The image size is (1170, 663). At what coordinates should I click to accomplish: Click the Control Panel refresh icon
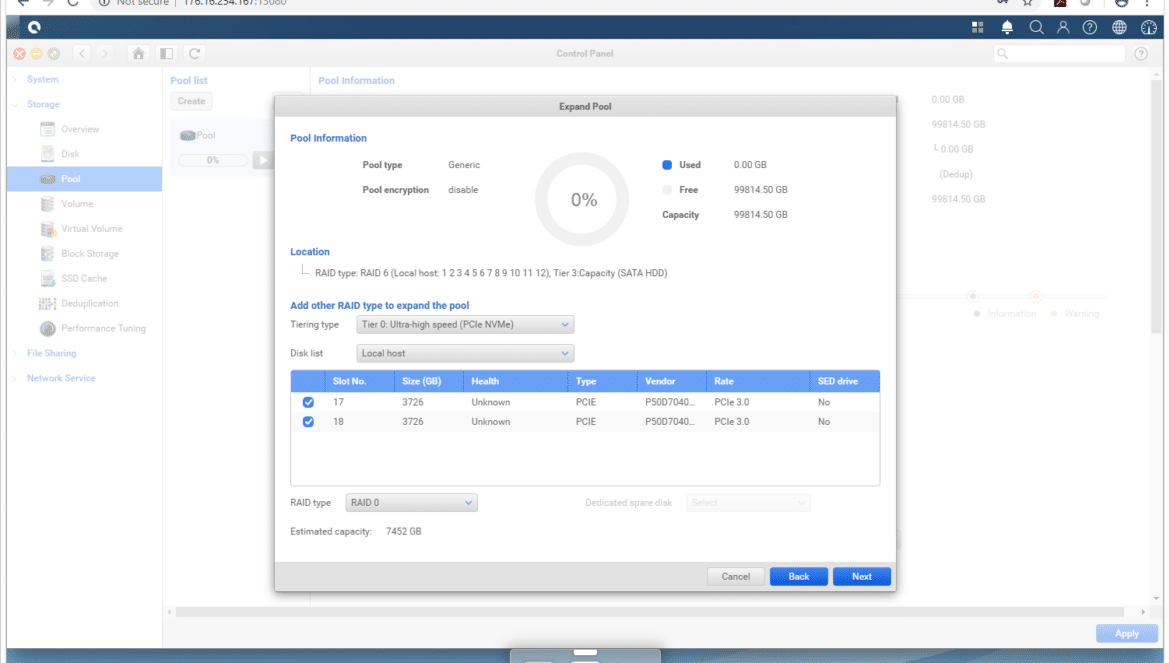[x=194, y=54]
